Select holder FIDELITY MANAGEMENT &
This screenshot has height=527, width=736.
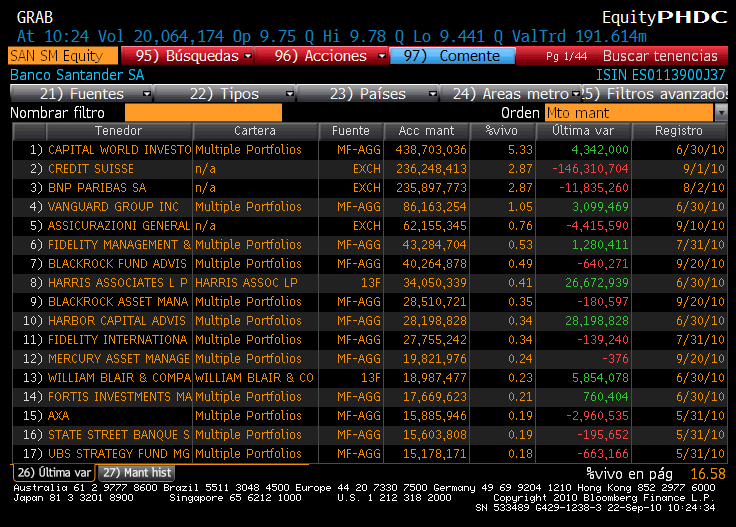coord(120,245)
